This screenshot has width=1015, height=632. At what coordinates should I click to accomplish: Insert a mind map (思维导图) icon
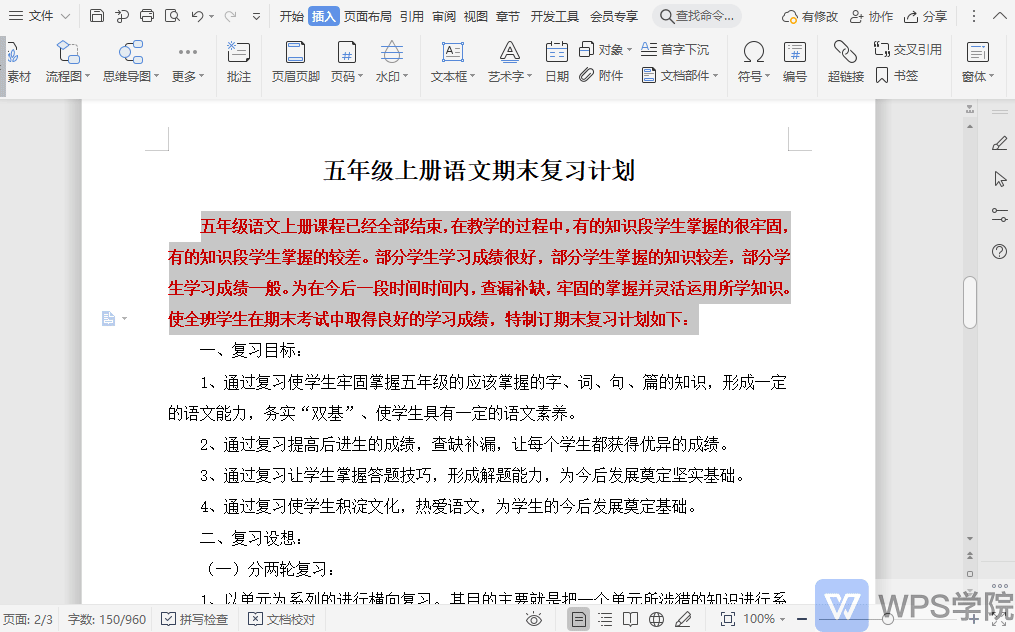coord(131,52)
